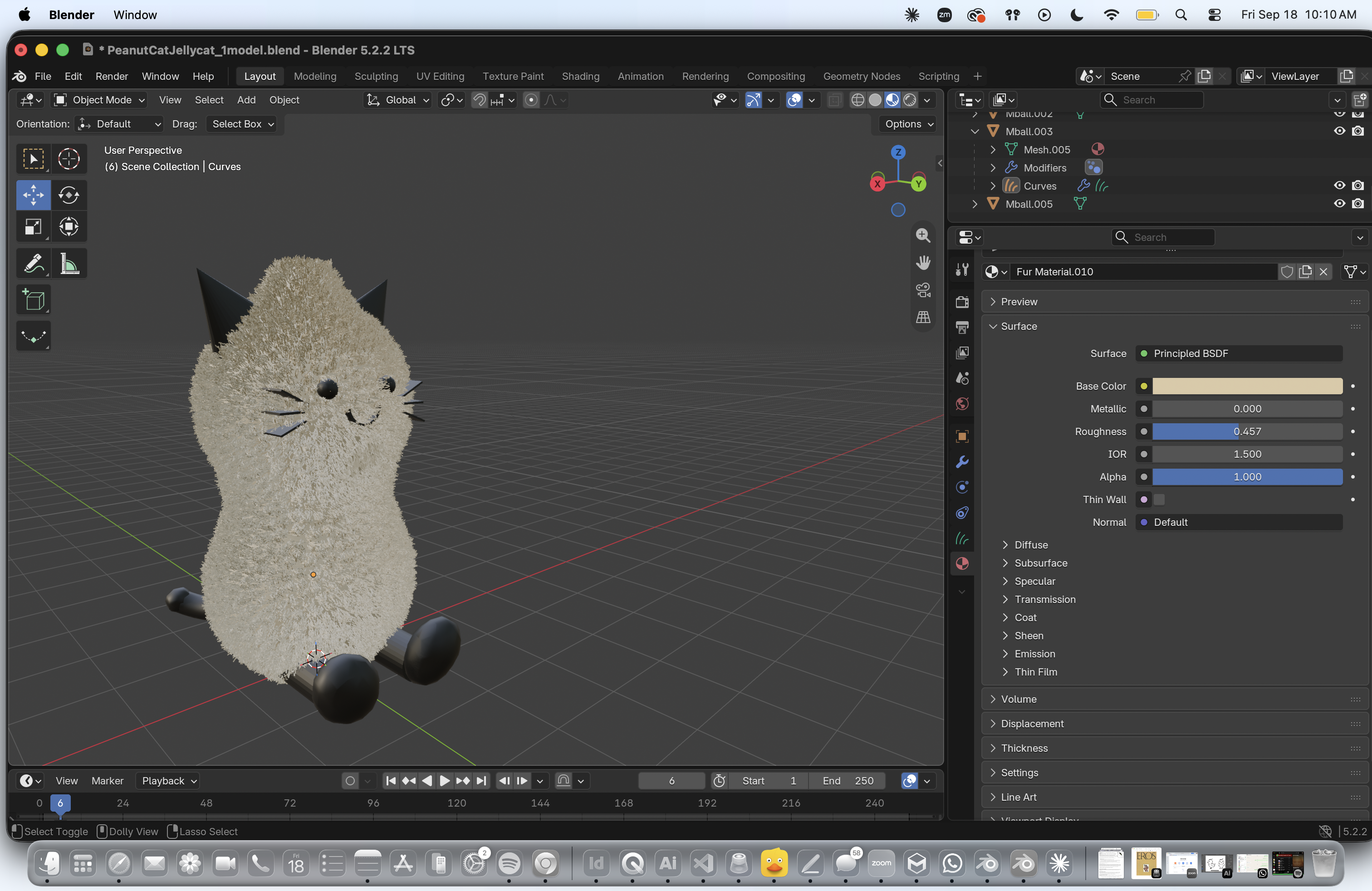Open the Options dropdown in viewport
1372x891 pixels.
click(908, 124)
